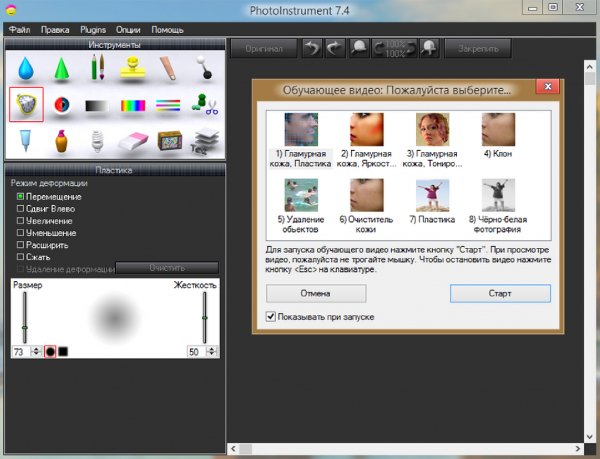Viewport: 600px width, 459px height.
Task: Select tutorial 6 Очиститель кожи
Action: point(366,206)
